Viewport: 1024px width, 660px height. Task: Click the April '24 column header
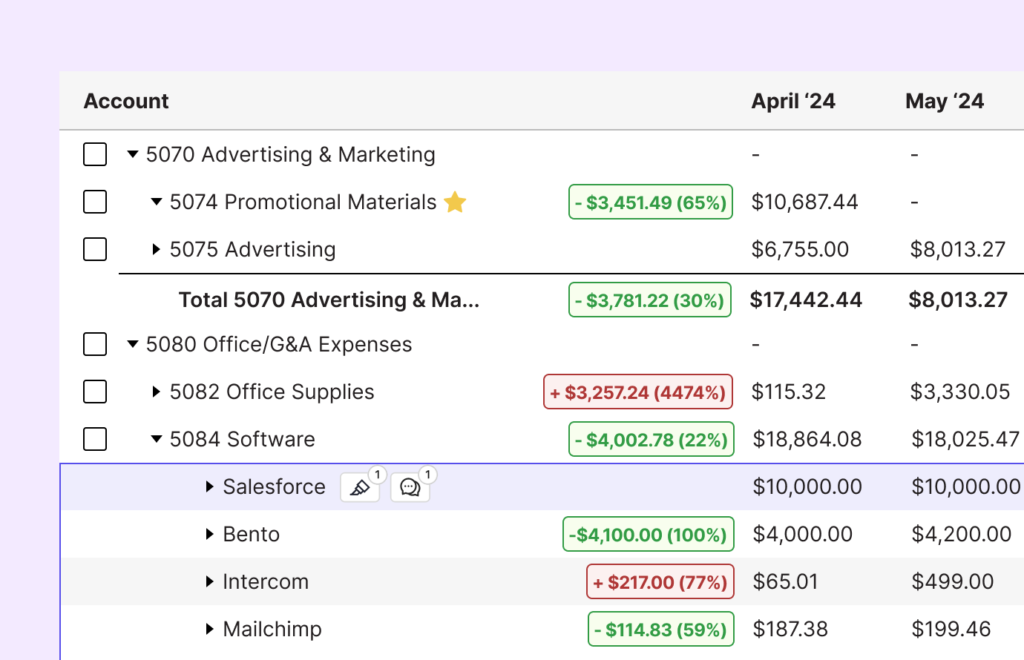tap(793, 101)
